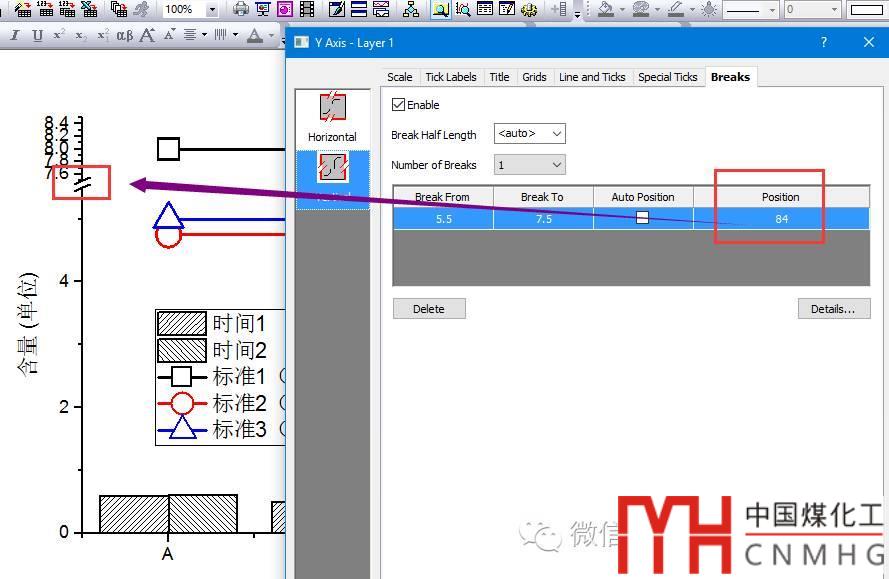Screen dimensions: 889x579
Task: Uncheck the Enable checkbox for breaks
Action: tap(399, 105)
